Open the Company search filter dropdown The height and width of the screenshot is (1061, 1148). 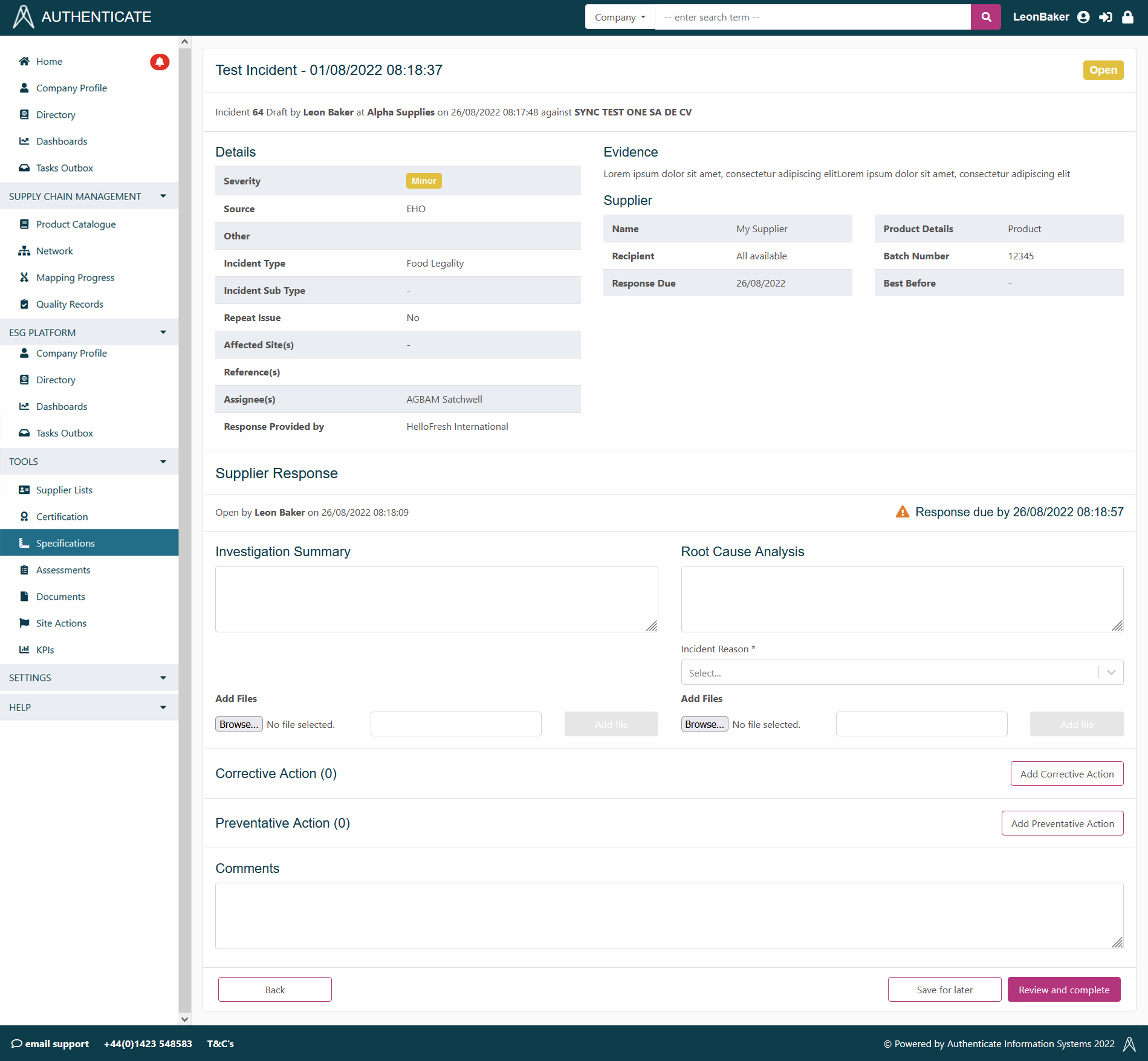coord(620,17)
